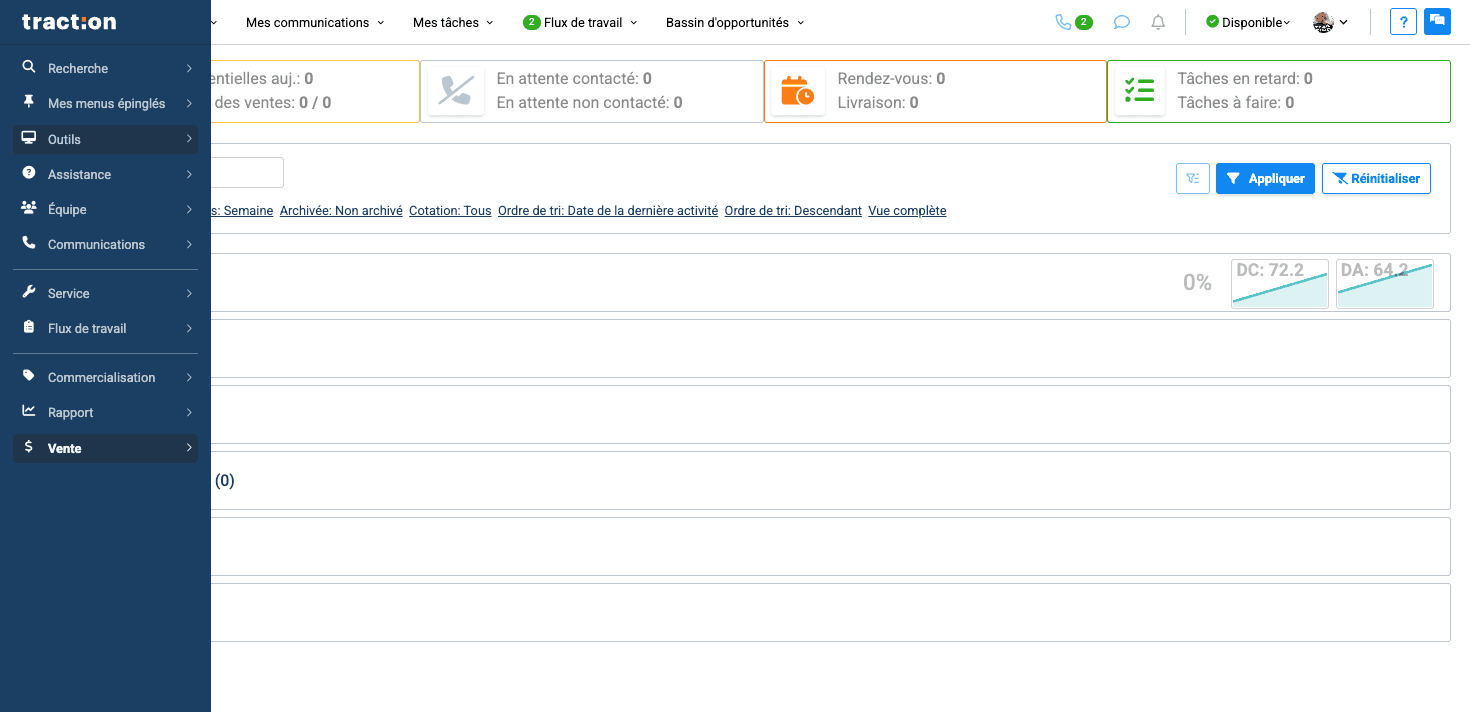This screenshot has width=1470, height=712.
Task: Open the Flux de travail top menu
Action: pyautogui.click(x=580, y=22)
